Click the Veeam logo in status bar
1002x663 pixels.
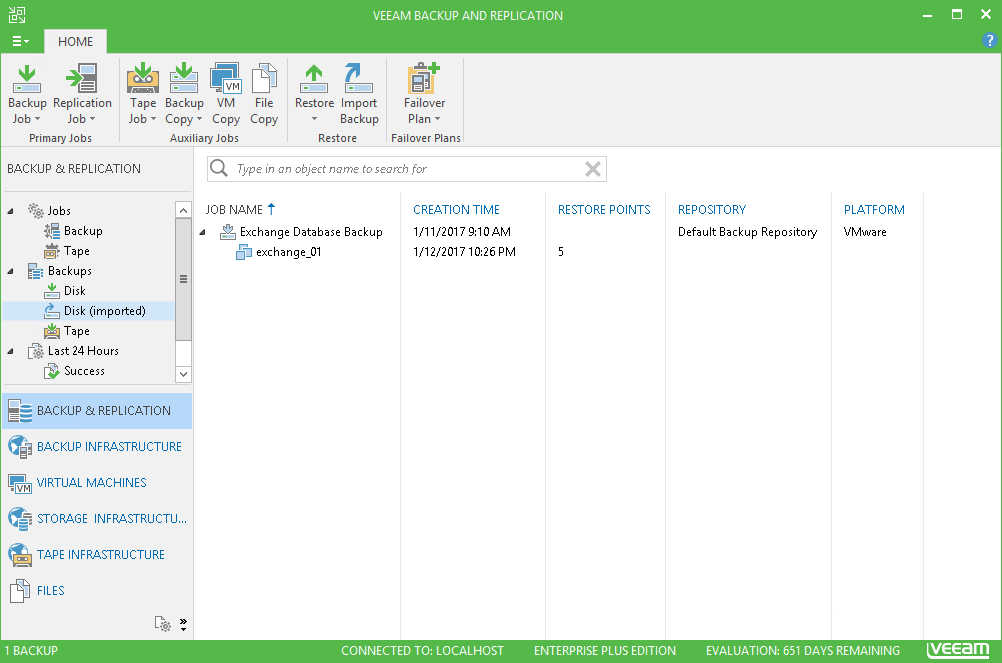coord(958,650)
